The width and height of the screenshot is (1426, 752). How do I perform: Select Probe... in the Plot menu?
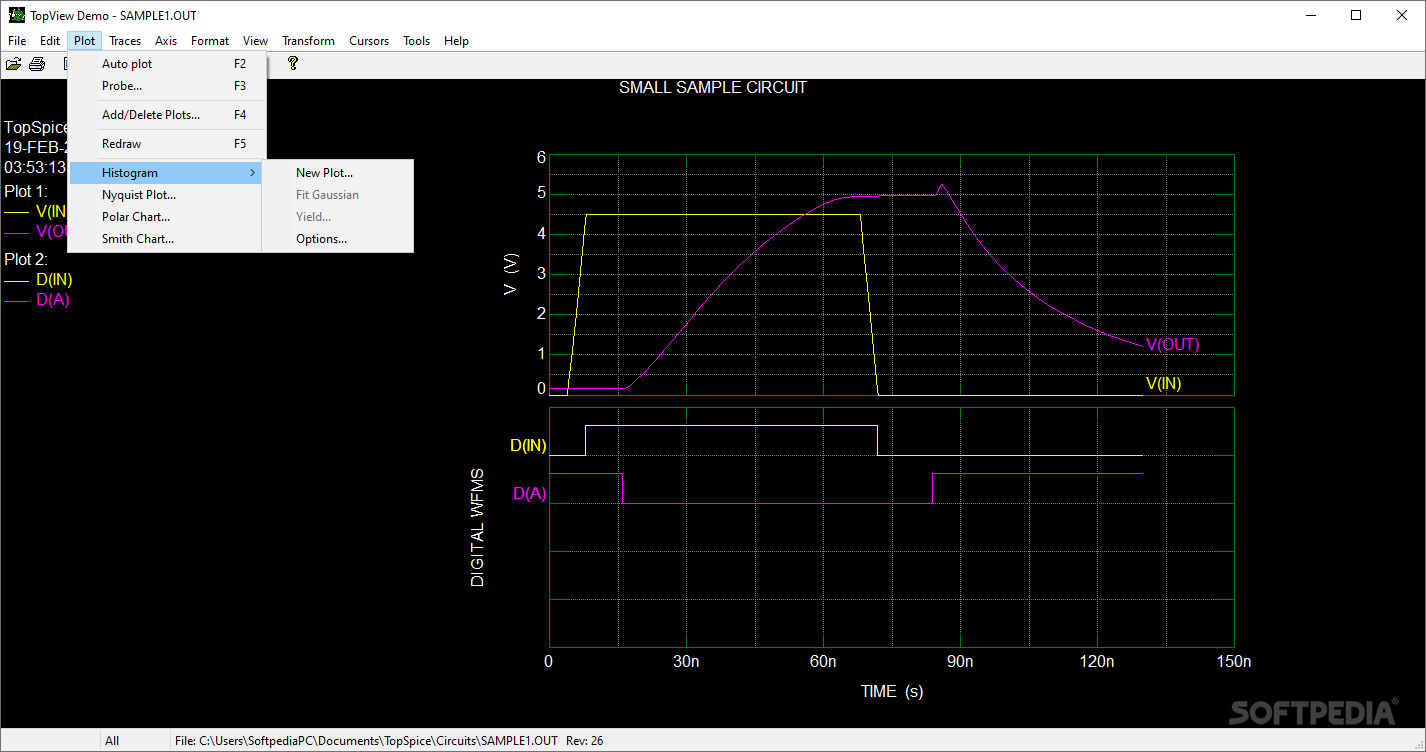(167, 86)
